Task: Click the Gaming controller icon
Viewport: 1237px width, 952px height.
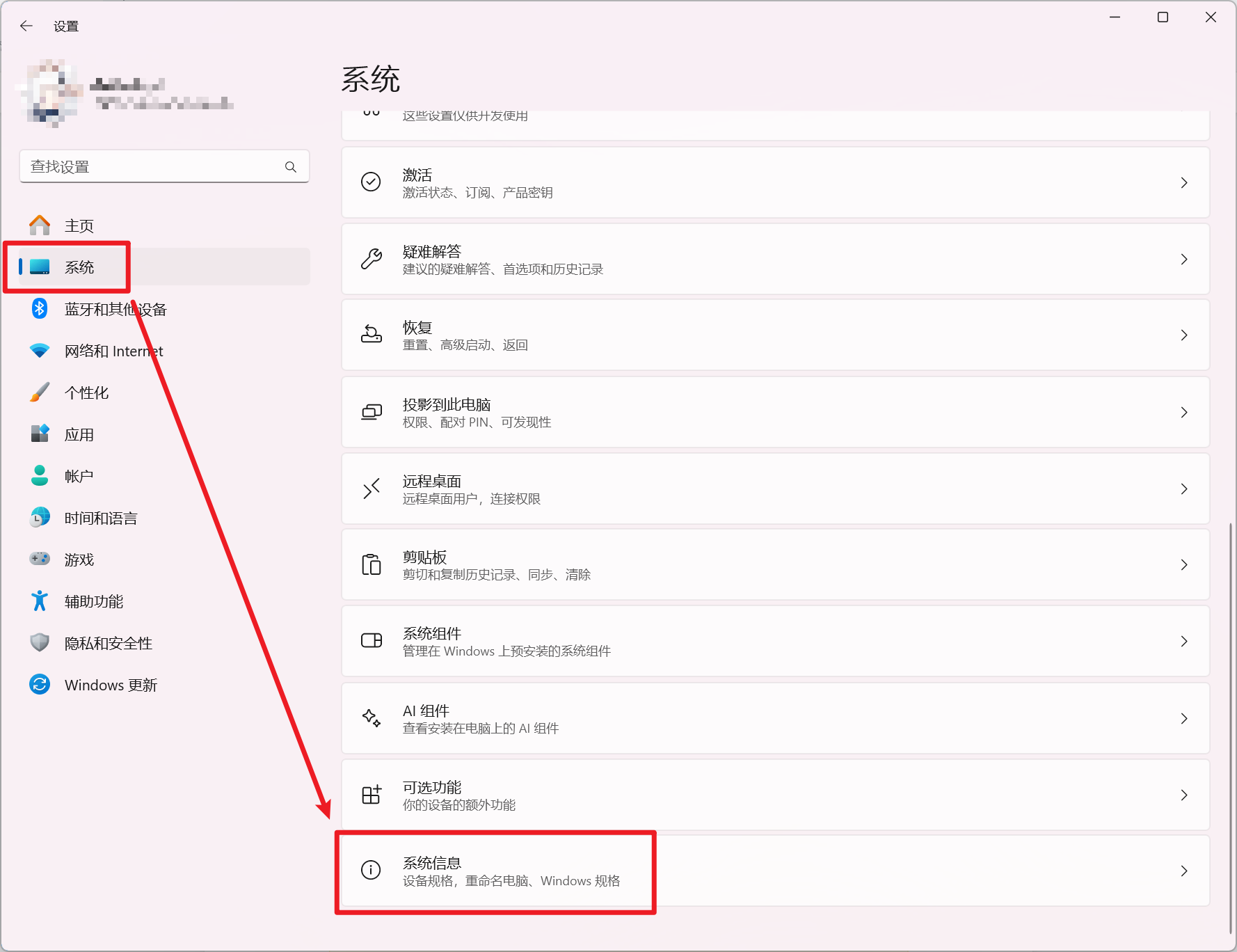Action: tap(40, 559)
